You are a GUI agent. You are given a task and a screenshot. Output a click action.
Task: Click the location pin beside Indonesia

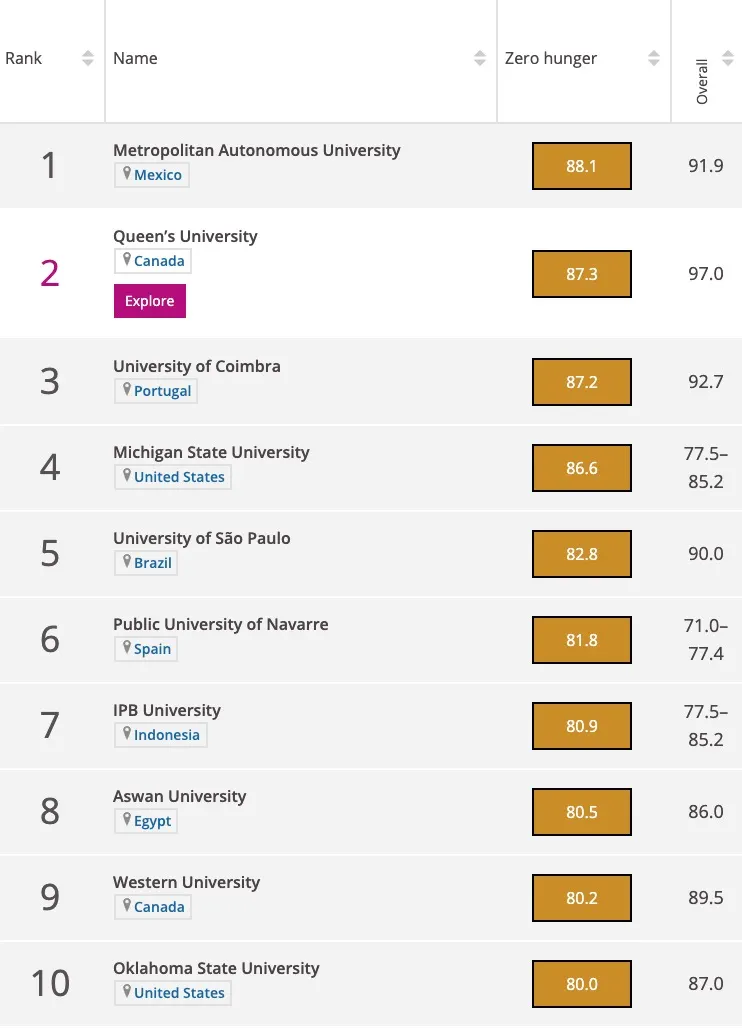(x=127, y=734)
